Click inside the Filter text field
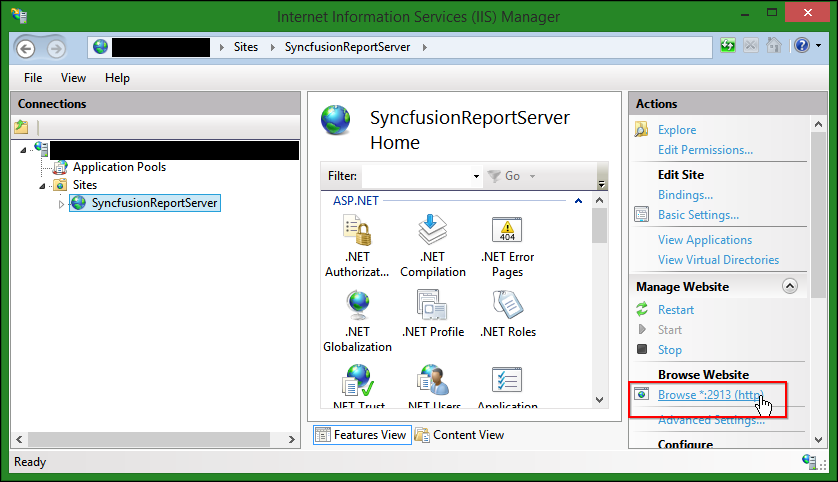The height and width of the screenshot is (482, 838). [416, 176]
